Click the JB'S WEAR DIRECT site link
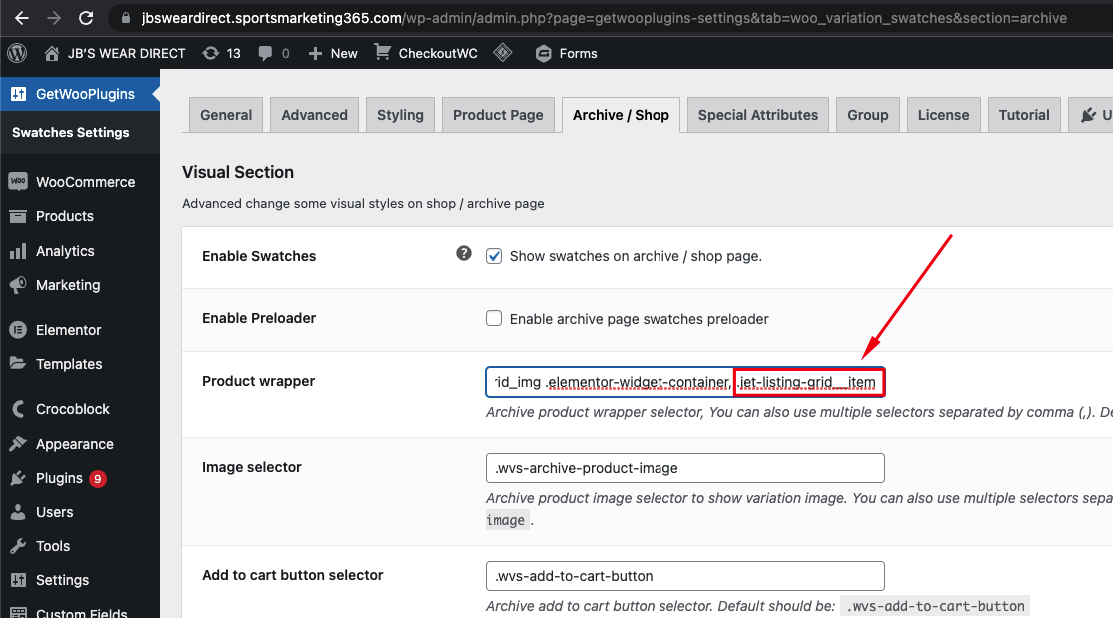This screenshot has height=618, width=1113. tap(126, 53)
